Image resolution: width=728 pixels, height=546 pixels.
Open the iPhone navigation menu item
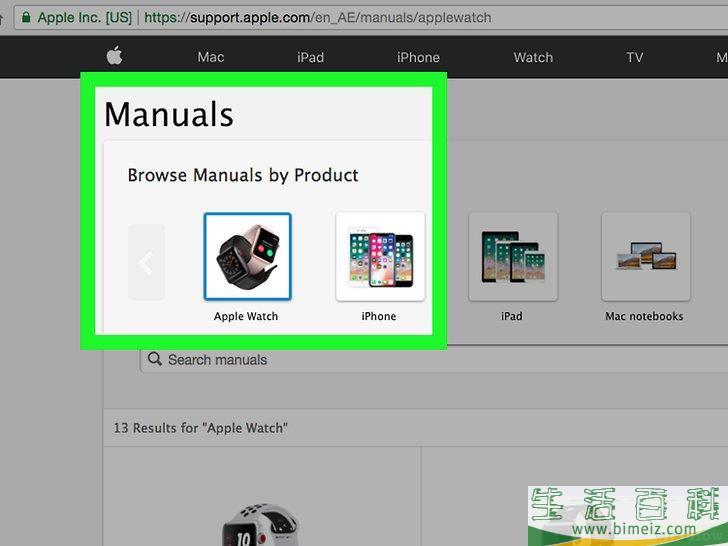click(x=418, y=57)
